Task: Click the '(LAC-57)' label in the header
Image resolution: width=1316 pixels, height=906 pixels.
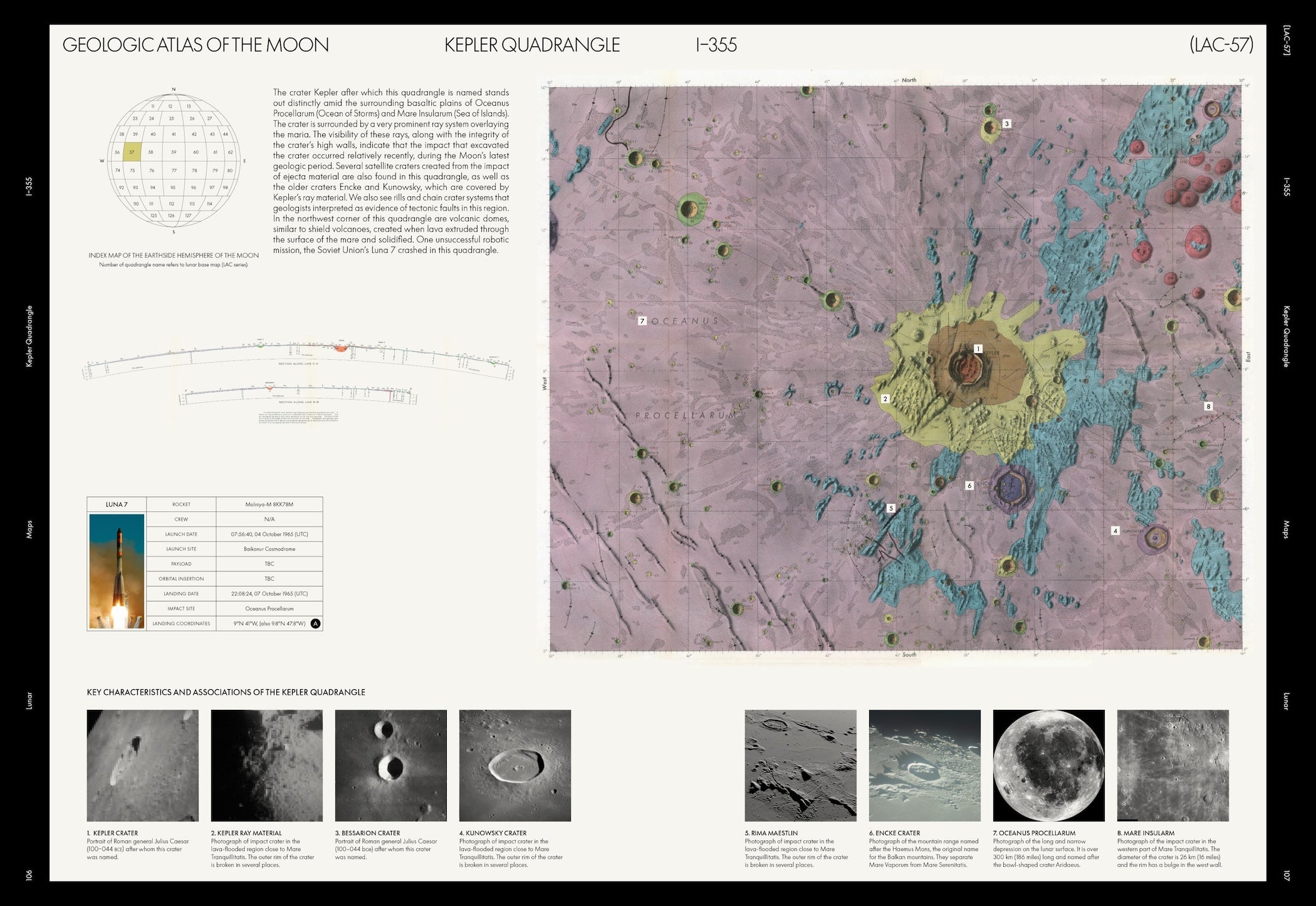Action: [1221, 45]
